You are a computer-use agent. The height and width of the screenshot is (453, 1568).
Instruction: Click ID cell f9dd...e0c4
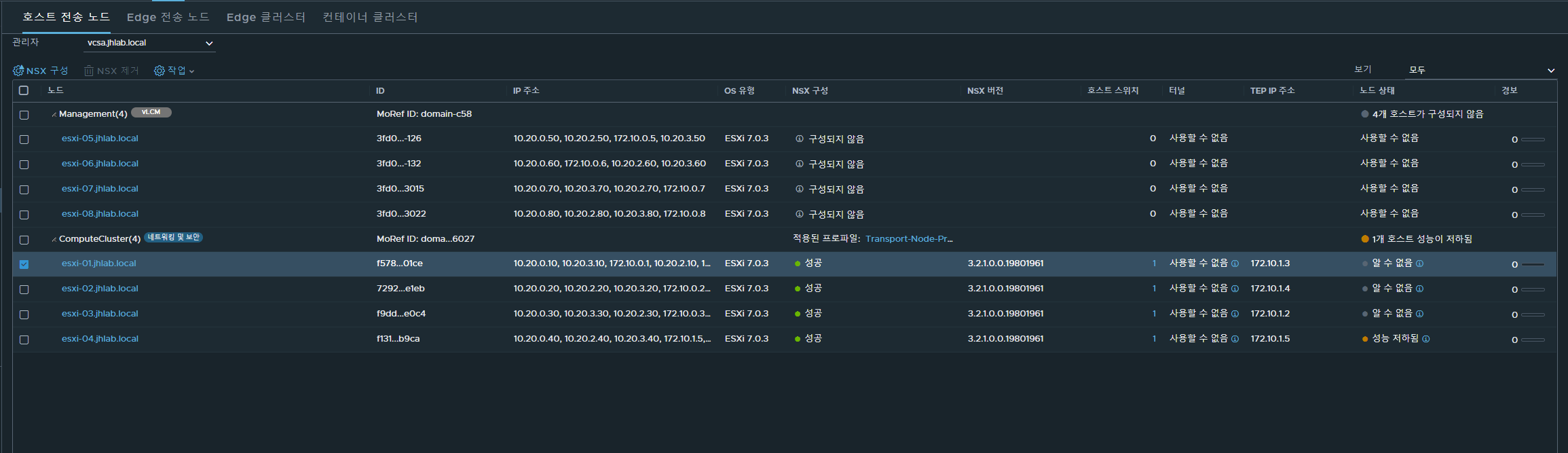pyautogui.click(x=401, y=314)
